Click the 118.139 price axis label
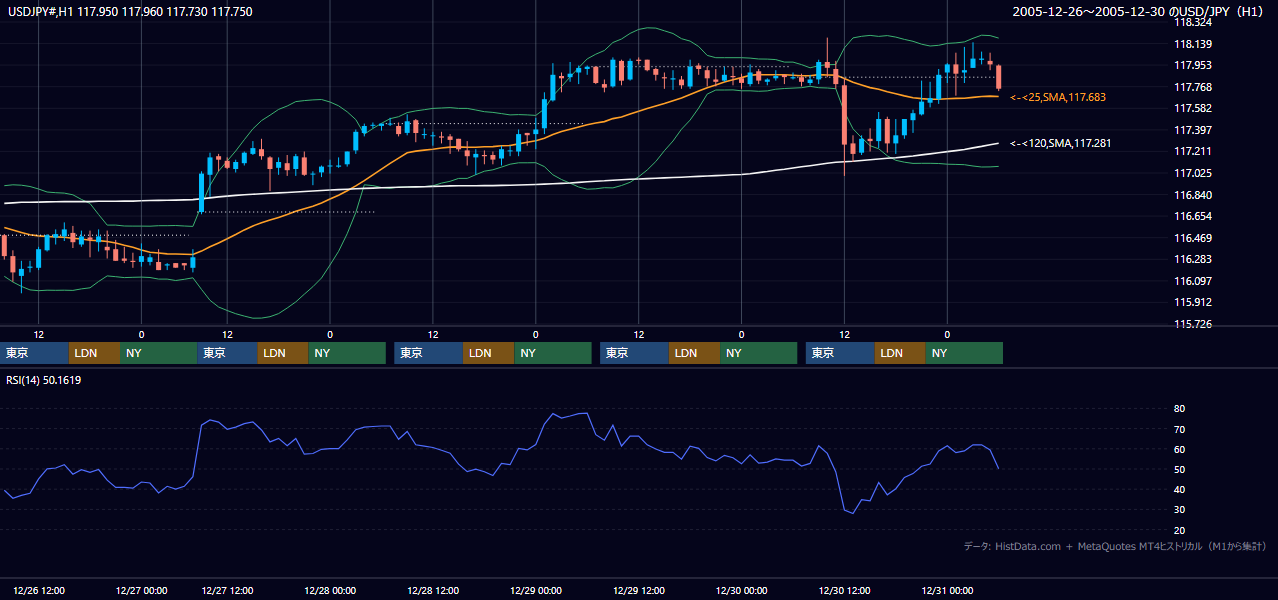This screenshot has width=1278, height=600. (x=1194, y=44)
